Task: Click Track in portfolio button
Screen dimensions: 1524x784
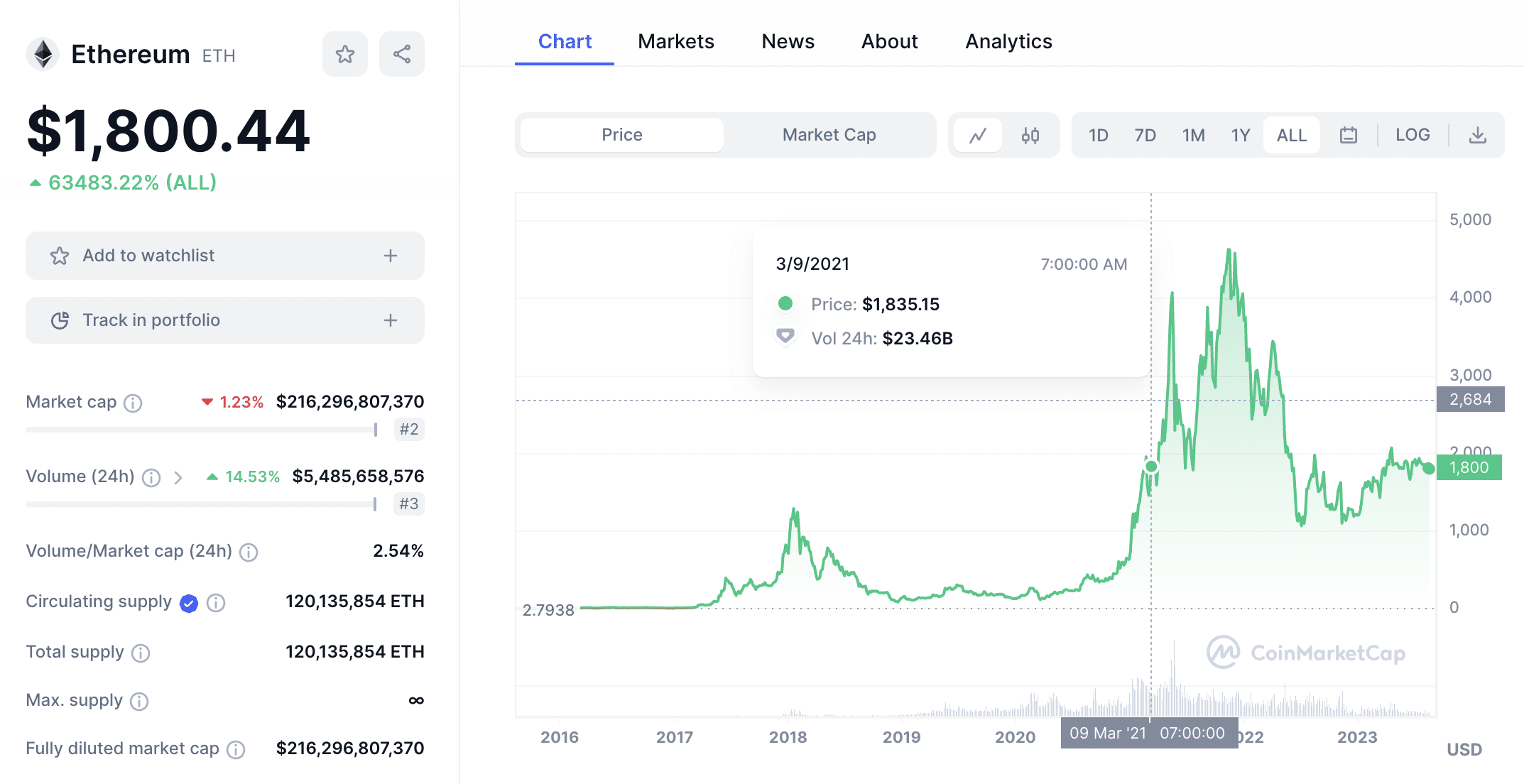Action: (x=225, y=320)
